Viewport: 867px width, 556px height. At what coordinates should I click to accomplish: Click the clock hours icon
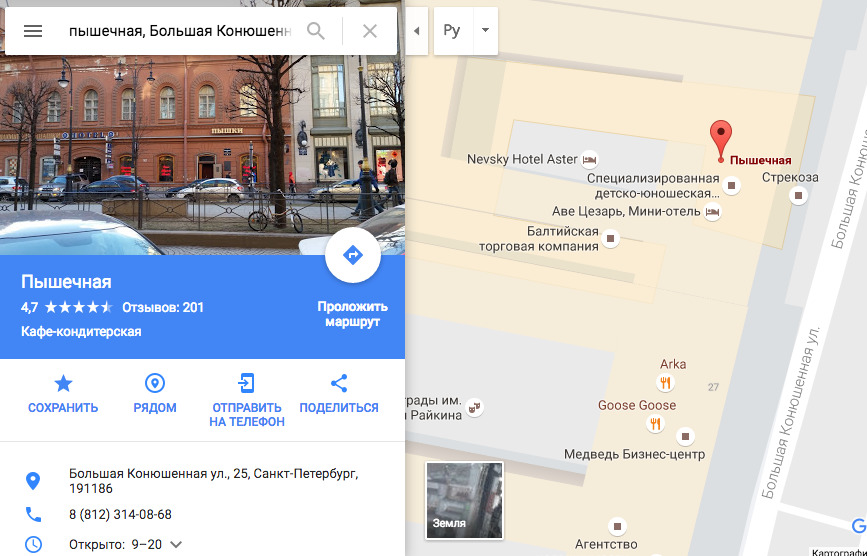point(33,544)
